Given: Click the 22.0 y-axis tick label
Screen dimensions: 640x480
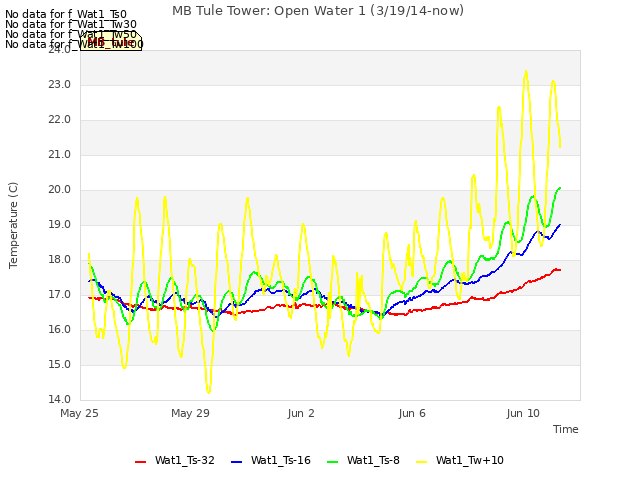Looking at the screenshot, I should click(60, 120).
